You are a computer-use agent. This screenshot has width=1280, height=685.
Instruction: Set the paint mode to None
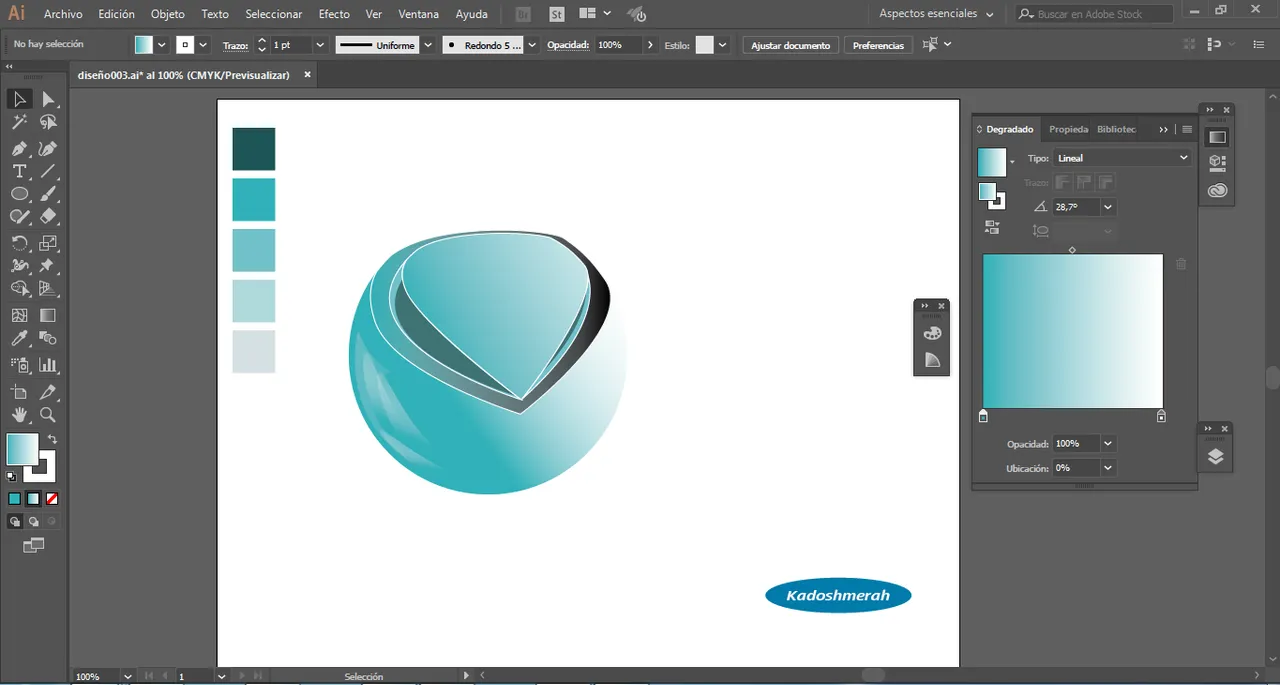(52, 498)
